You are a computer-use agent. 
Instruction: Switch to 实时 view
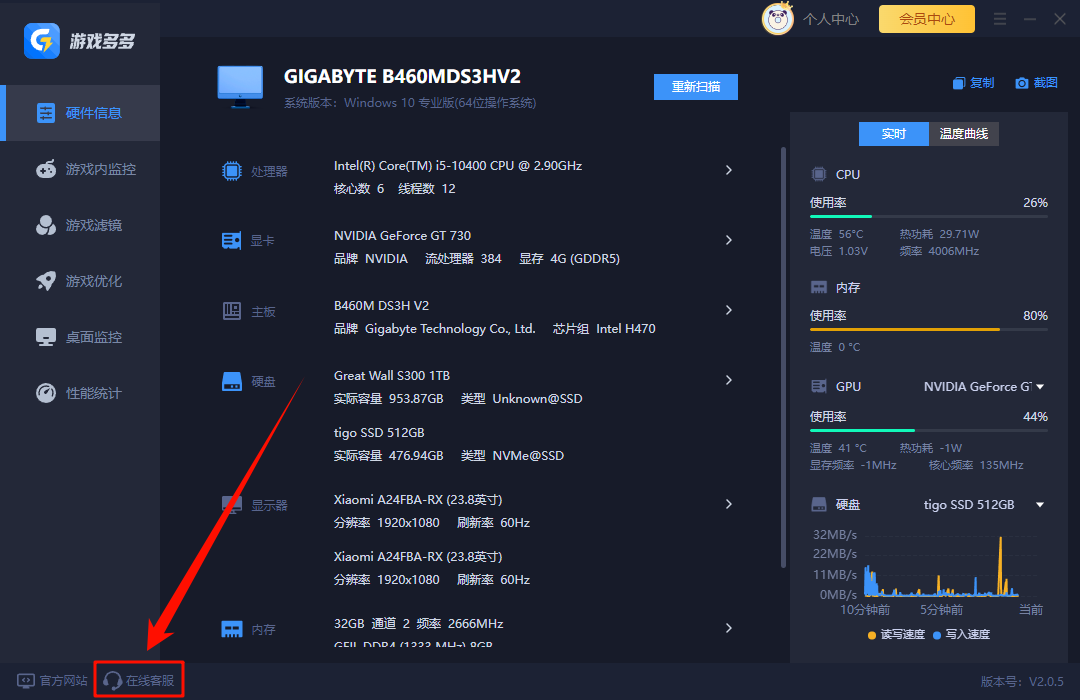tap(893, 134)
